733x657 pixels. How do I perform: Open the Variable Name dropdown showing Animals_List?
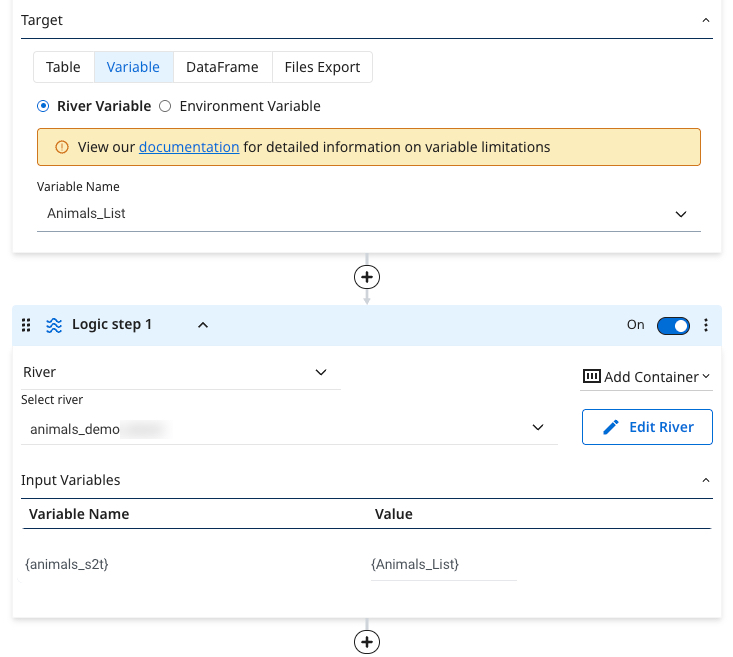(x=368, y=213)
